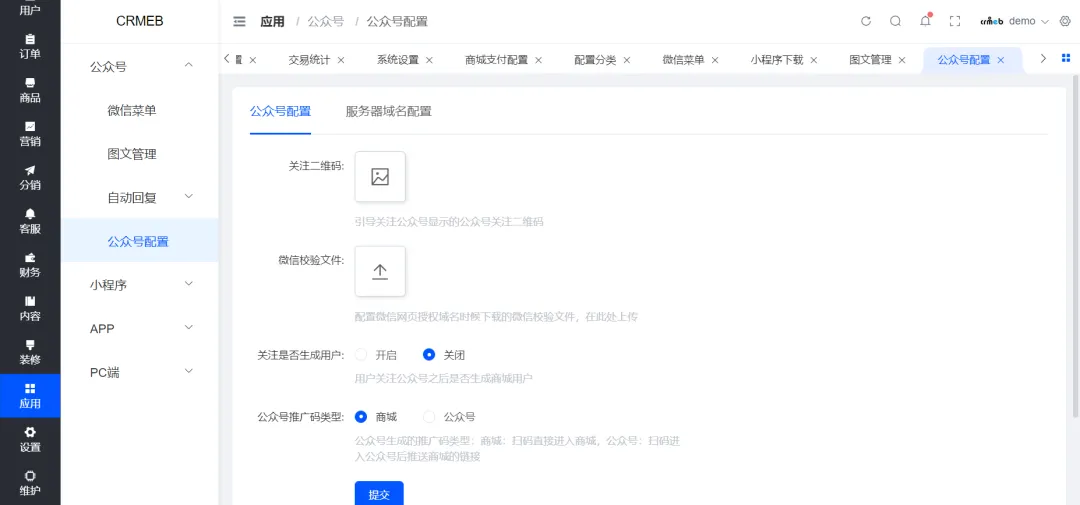
Task: Toggle fullscreen mode icon
Action: pyautogui.click(x=954, y=21)
